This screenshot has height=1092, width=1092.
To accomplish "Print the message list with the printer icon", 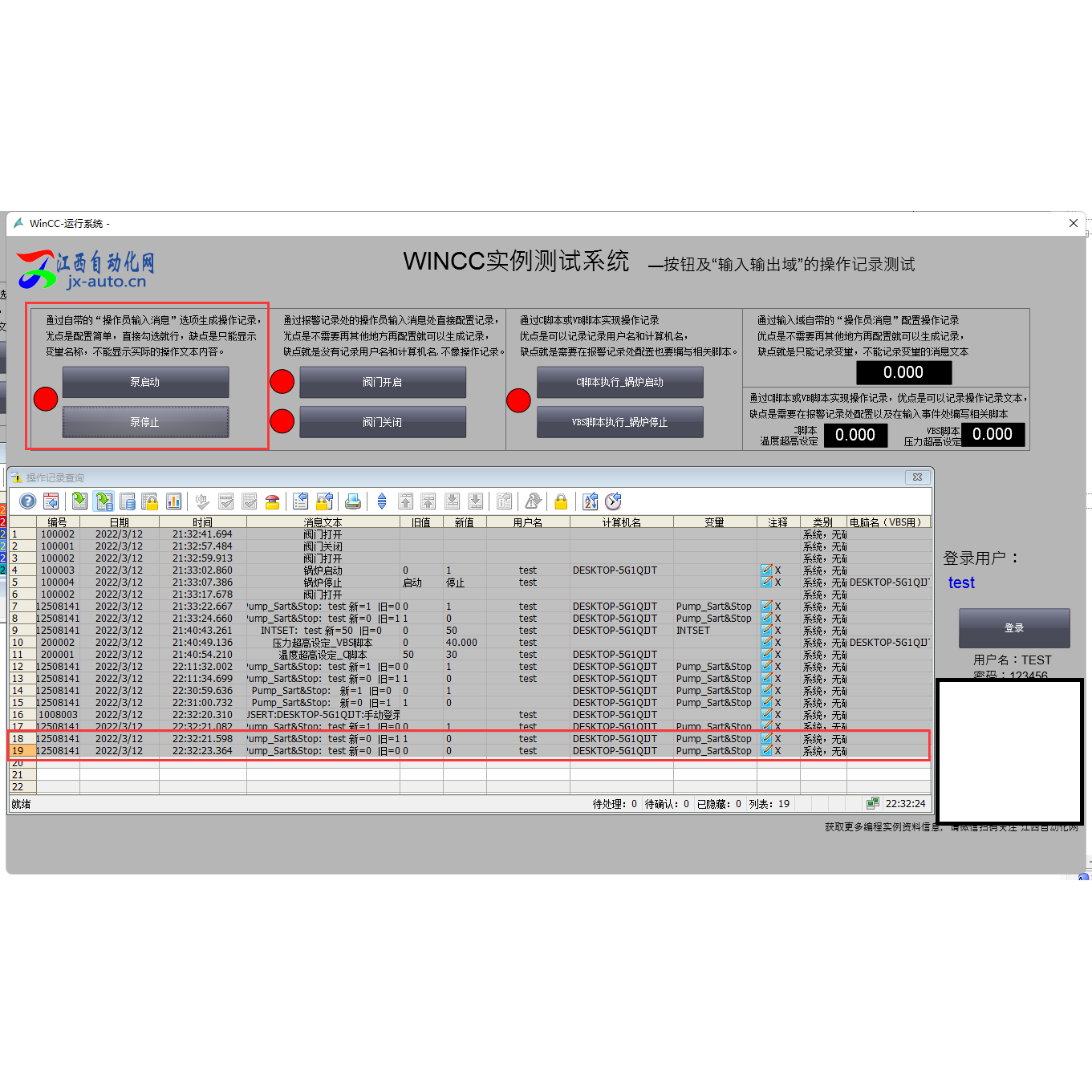I will click(x=353, y=501).
